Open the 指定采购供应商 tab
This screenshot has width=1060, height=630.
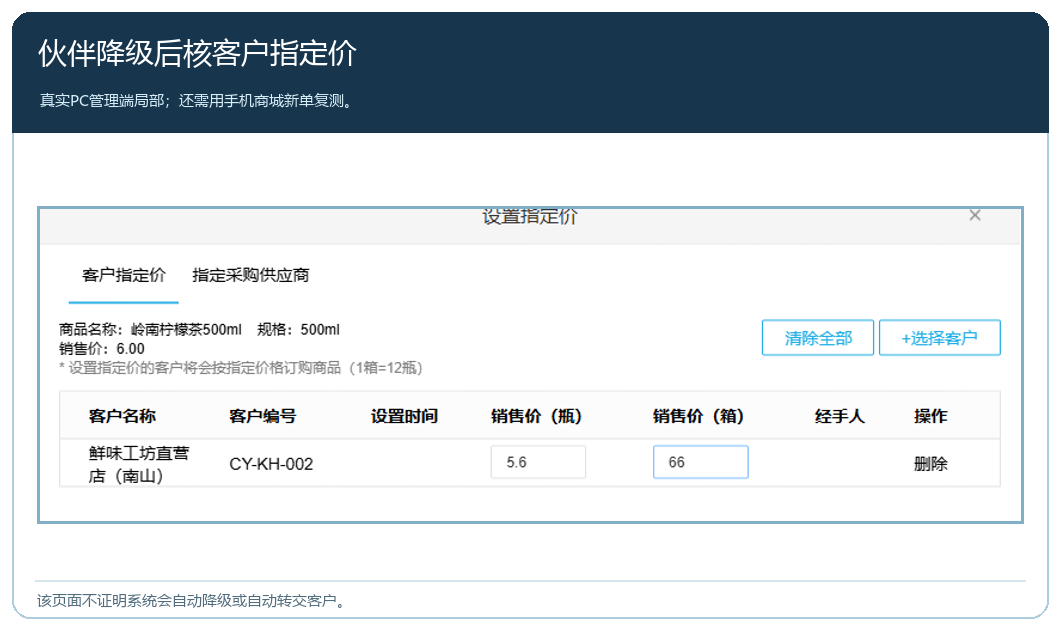coord(251,275)
